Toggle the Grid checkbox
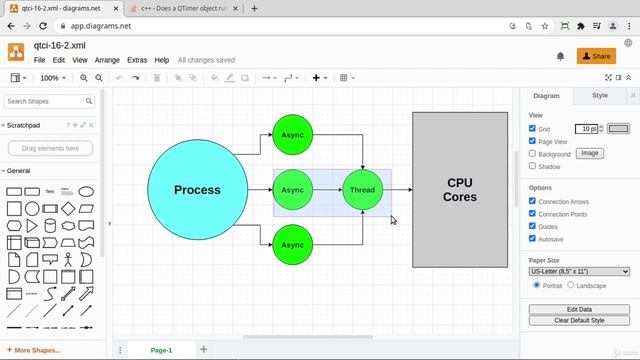Screen dimensions: 640x360 point(532,128)
